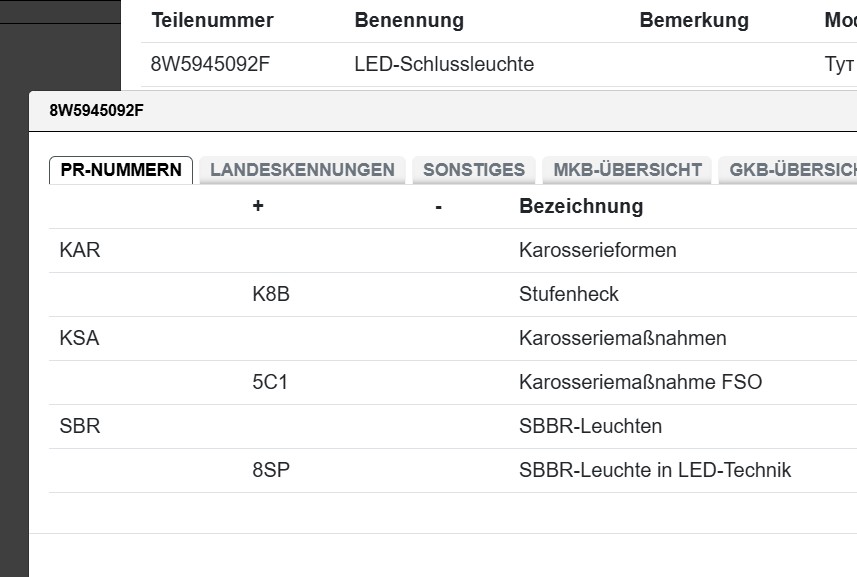The width and height of the screenshot is (857, 577).
Task: Show the MKB-ÜBERSICHT tab
Action: (x=628, y=170)
